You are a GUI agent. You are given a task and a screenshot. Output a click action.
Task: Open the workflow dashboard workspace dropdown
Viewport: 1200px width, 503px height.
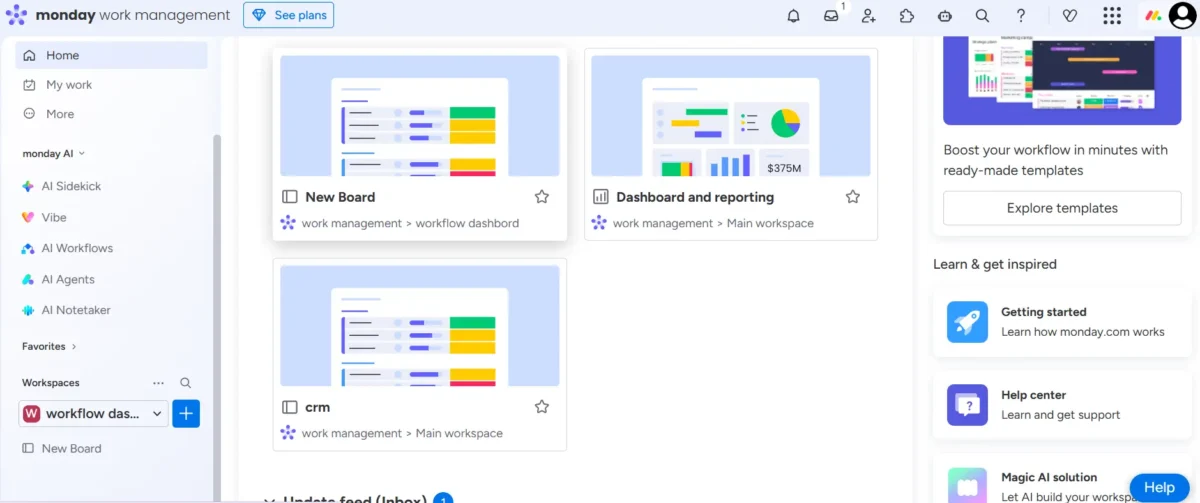[93, 414]
